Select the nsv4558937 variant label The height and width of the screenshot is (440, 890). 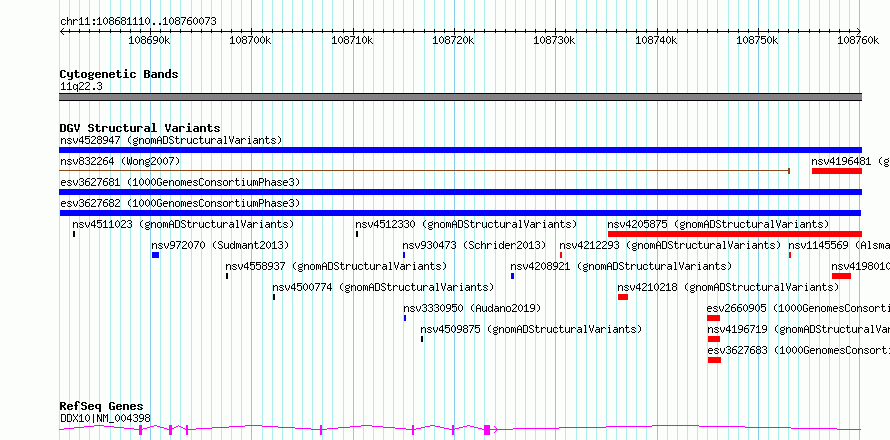pyautogui.click(x=336, y=266)
